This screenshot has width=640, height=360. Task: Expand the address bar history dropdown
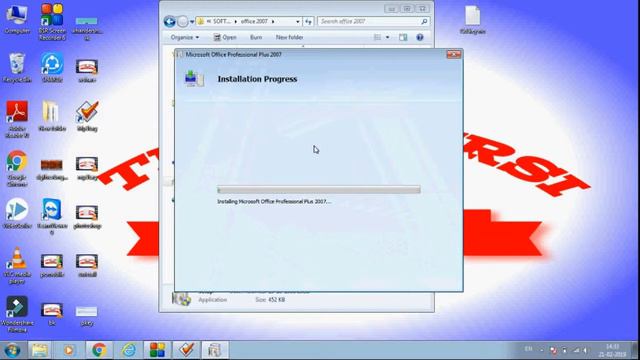(298, 21)
